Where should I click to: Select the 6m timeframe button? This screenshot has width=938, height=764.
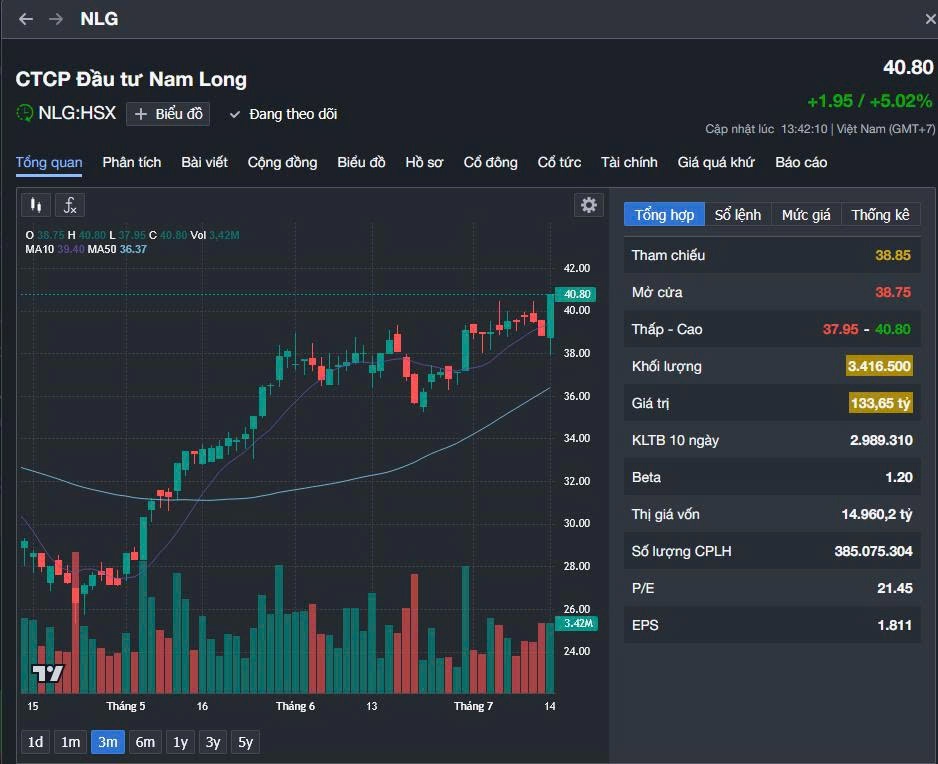point(144,742)
